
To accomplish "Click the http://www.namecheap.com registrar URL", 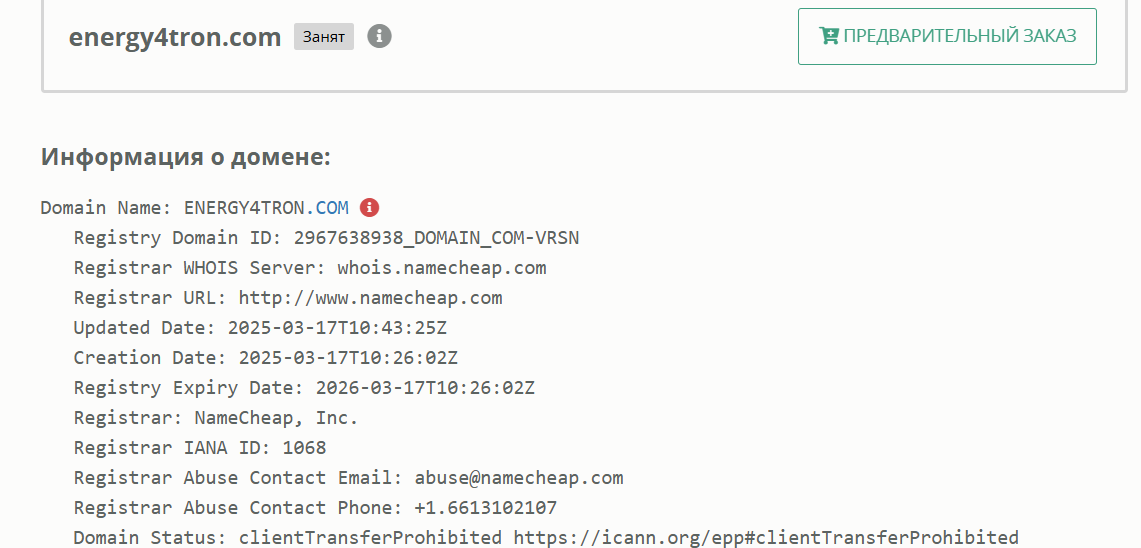I will pos(370,298).
